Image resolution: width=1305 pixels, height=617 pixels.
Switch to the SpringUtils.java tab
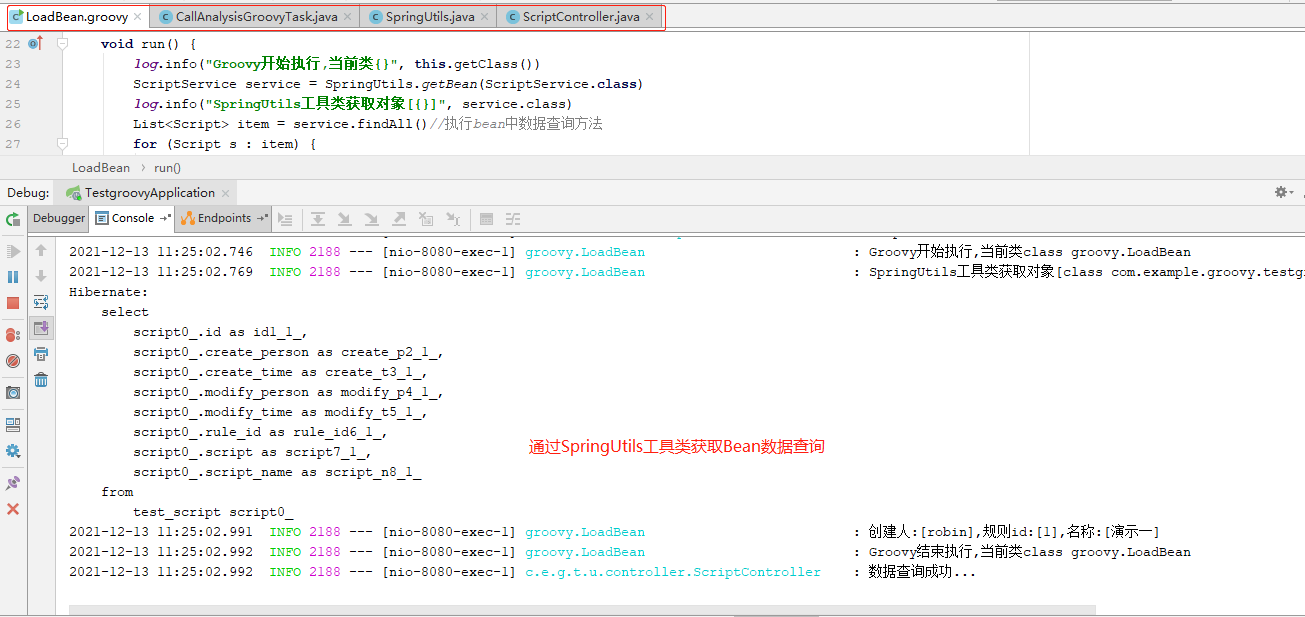[x=425, y=16]
